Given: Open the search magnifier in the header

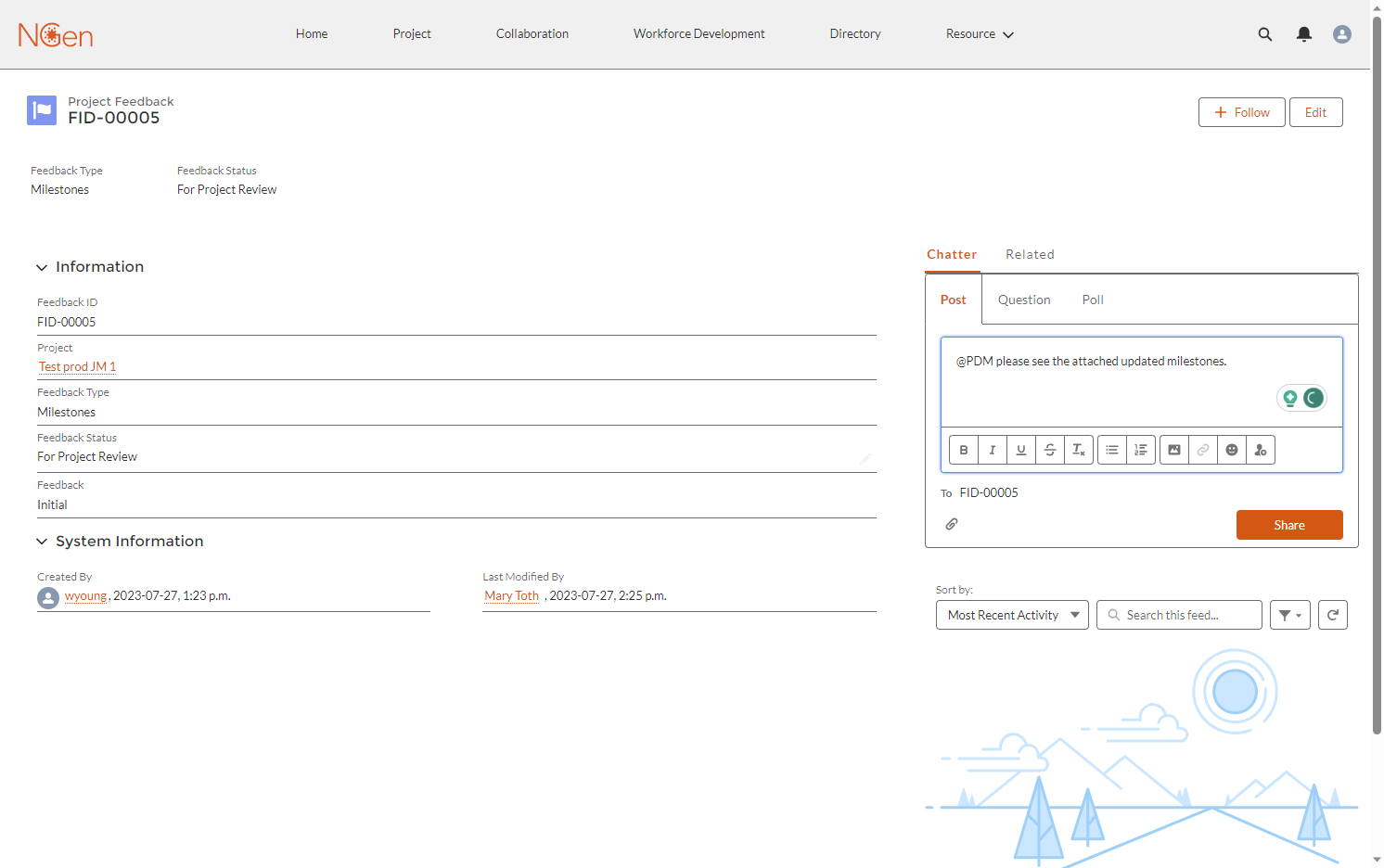Looking at the screenshot, I should pyautogui.click(x=1265, y=34).
